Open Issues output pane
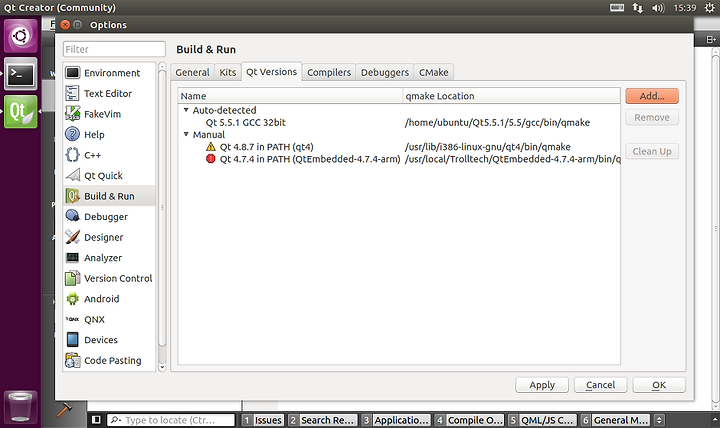Screen dimensions: 720x428 pyautogui.click(x=263, y=420)
